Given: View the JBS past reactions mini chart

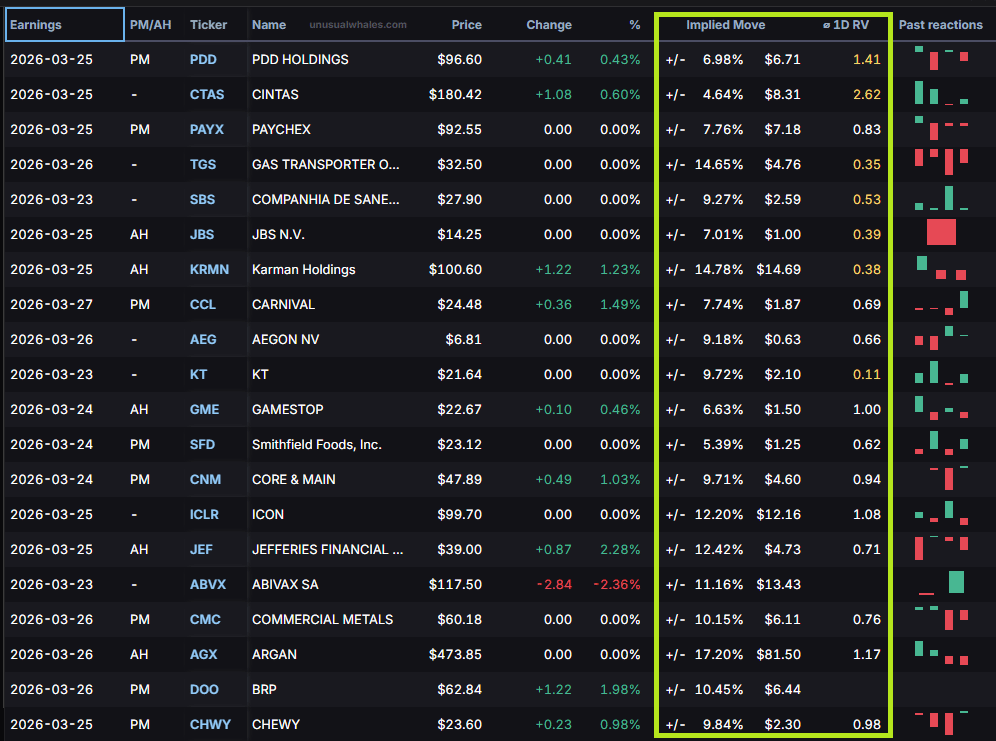Looking at the screenshot, I should 941,232.
